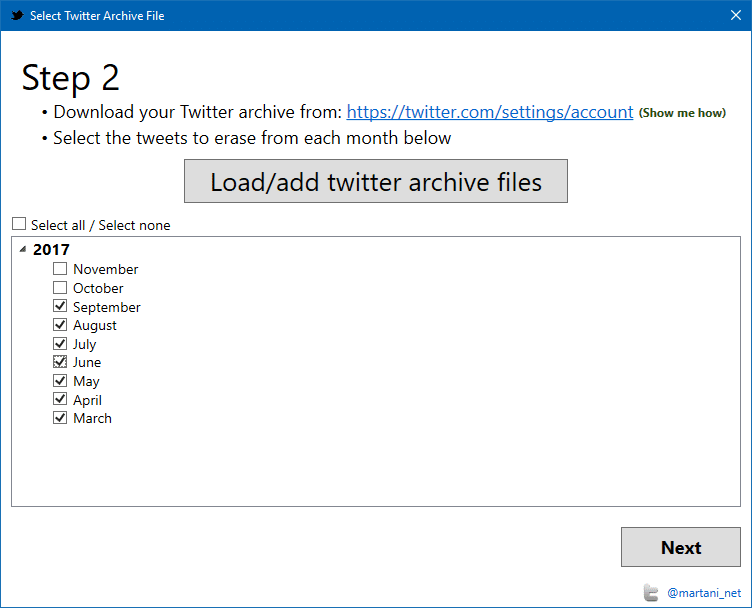Close the Select Twitter Archive File window

[736, 15]
